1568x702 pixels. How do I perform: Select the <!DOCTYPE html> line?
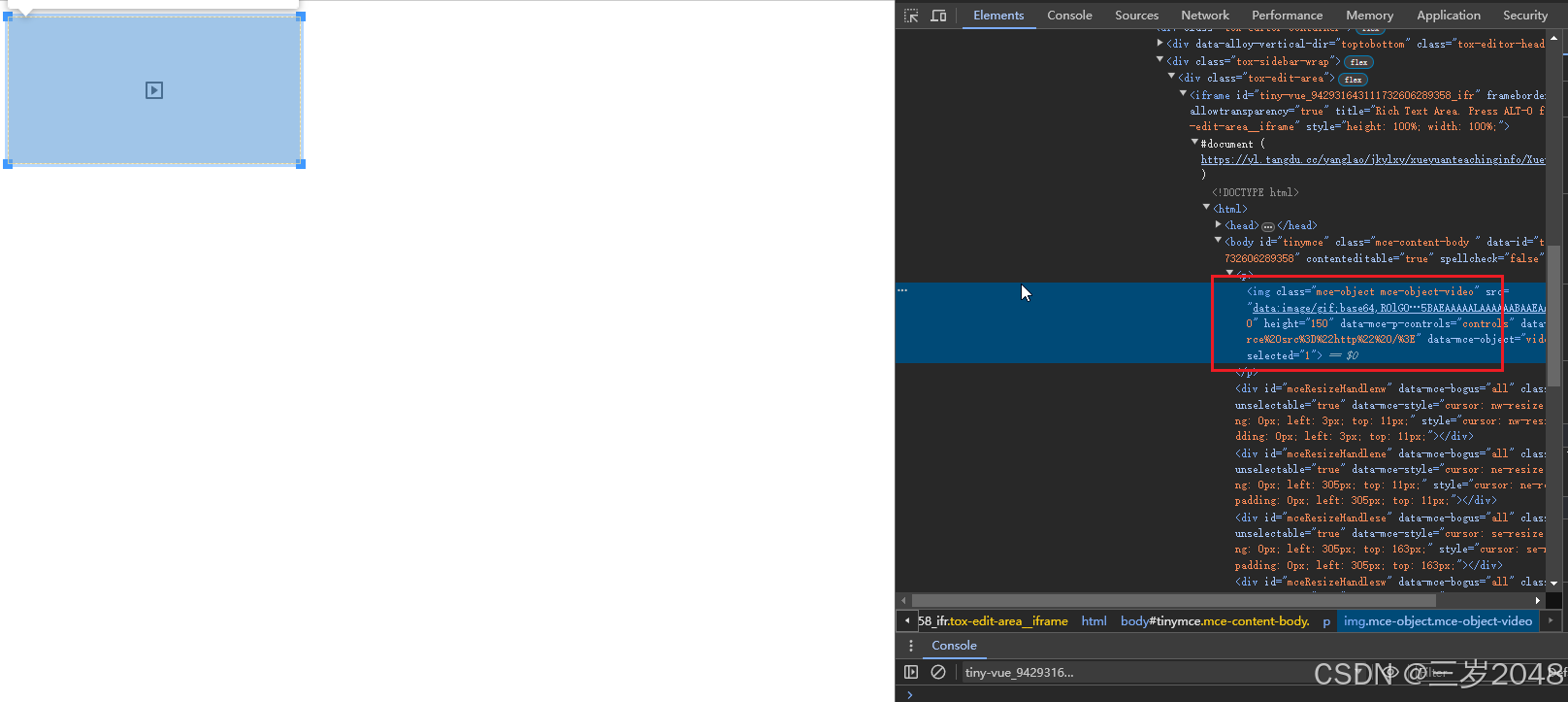coord(1255,192)
